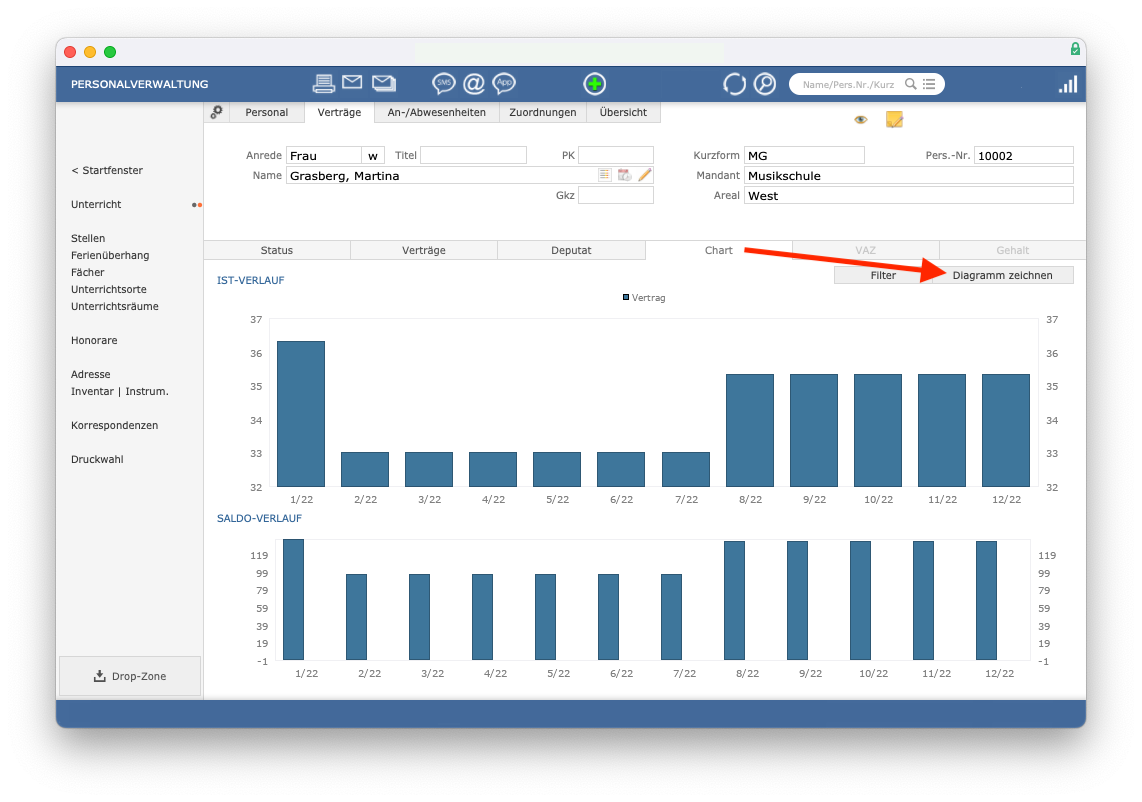The image size is (1142, 802).
Task: Click the signal bars statistics icon
Action: click(x=1068, y=84)
